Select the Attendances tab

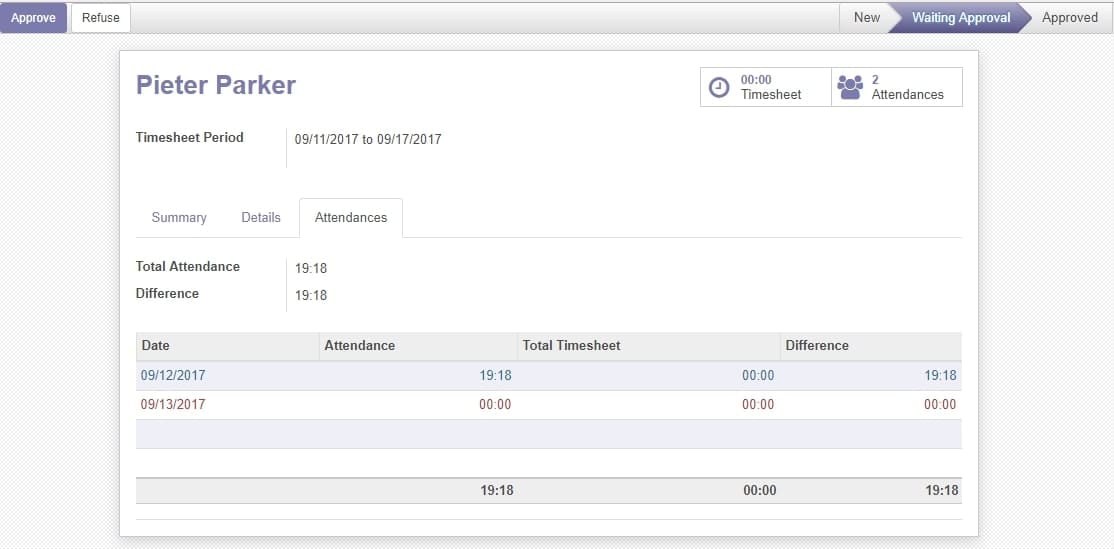click(351, 217)
